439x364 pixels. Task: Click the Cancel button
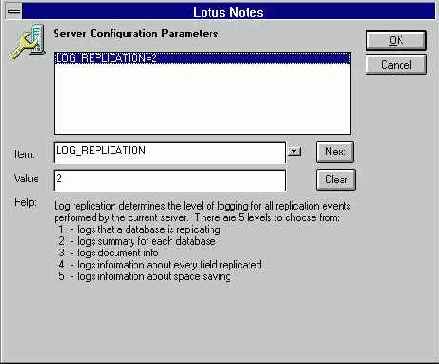tap(396, 65)
